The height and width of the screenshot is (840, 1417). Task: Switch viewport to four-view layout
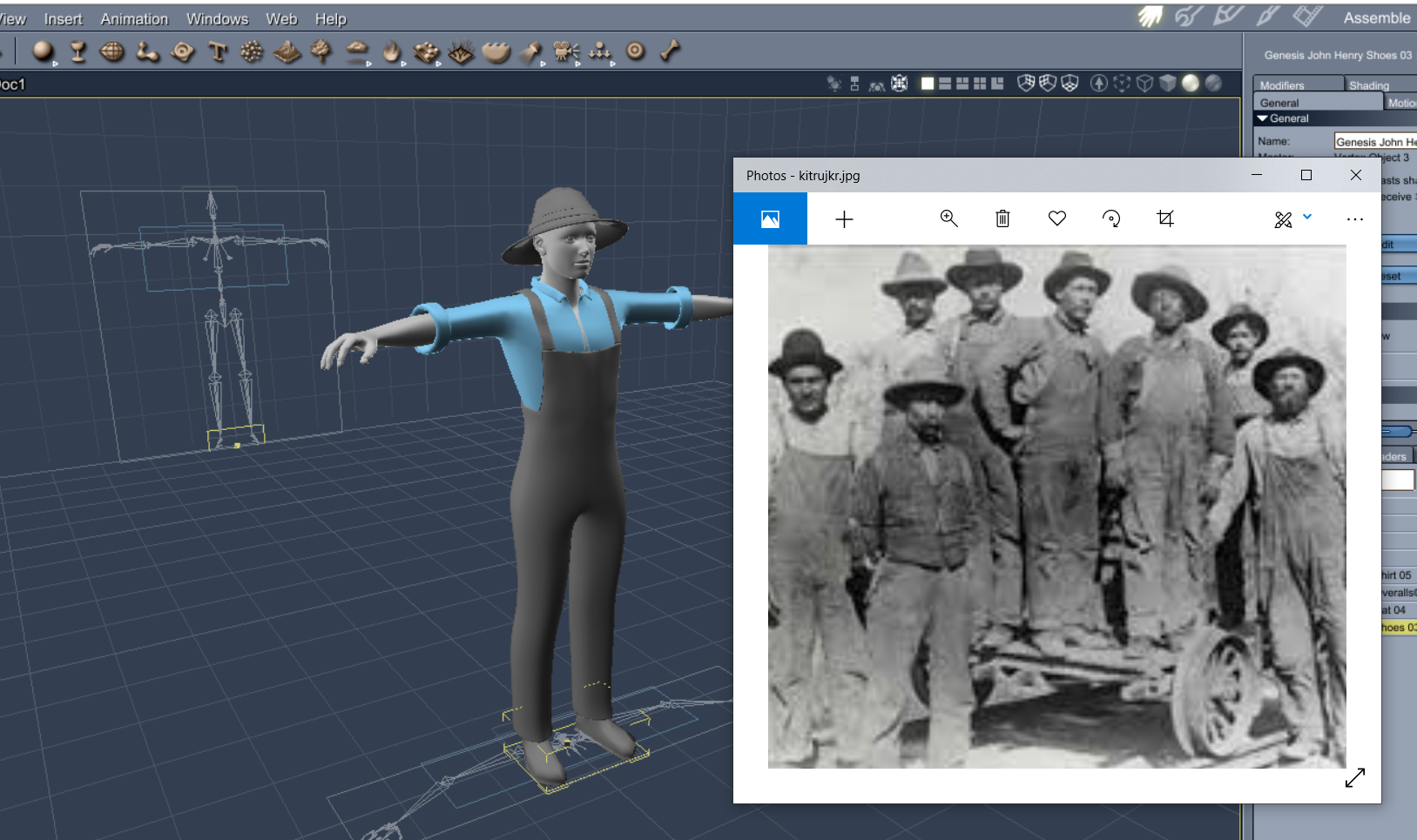(980, 84)
